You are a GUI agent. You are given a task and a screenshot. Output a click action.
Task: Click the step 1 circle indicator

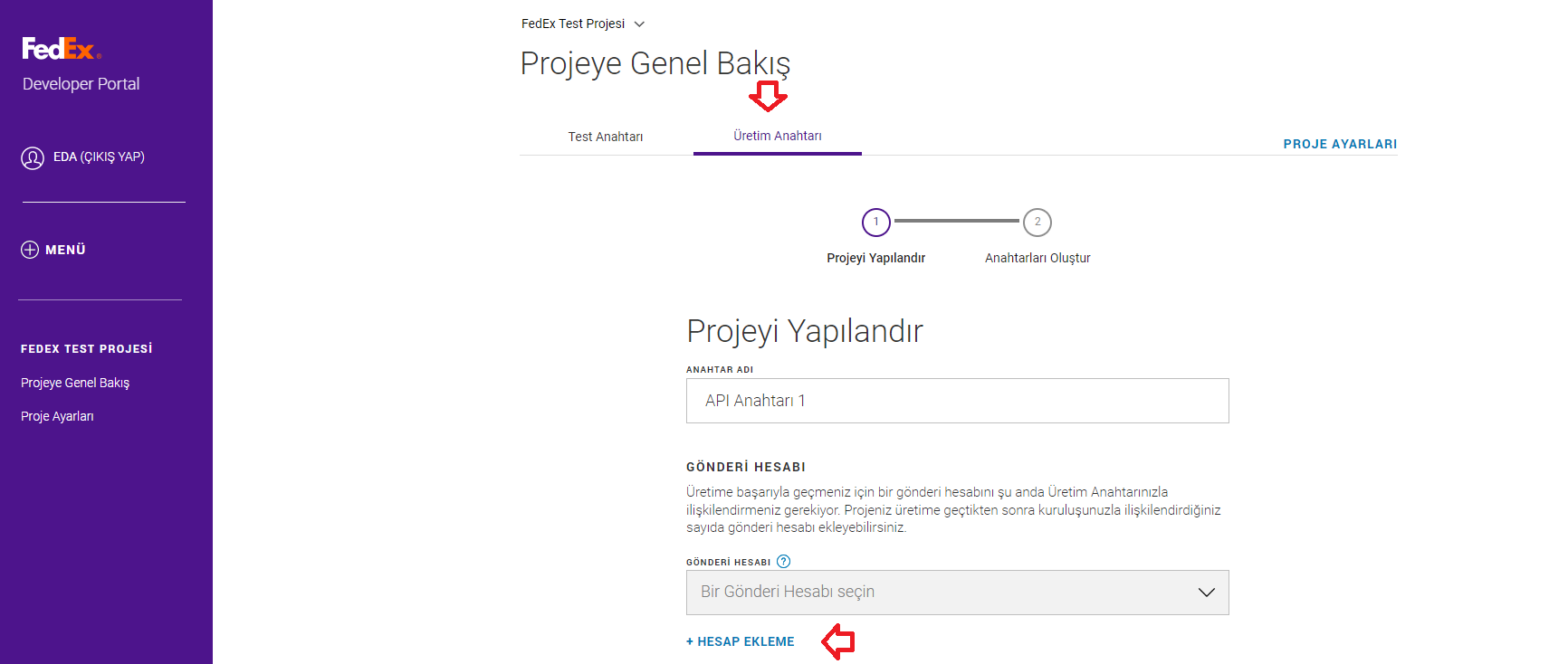[x=875, y=222]
